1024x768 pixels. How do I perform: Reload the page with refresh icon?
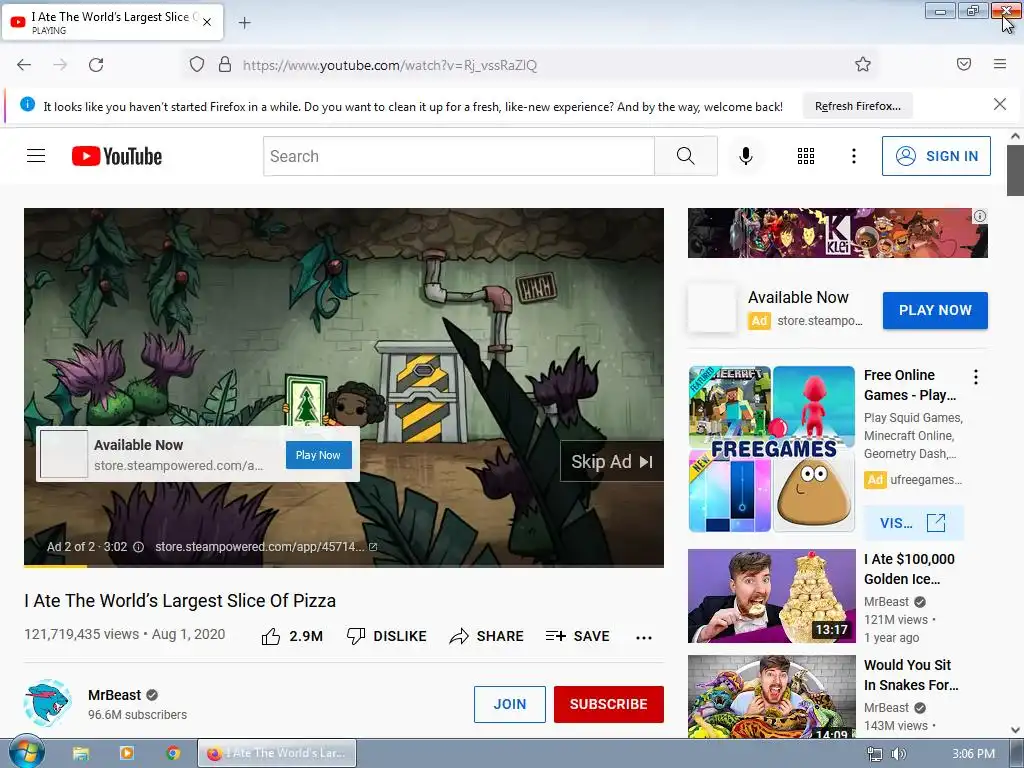pyautogui.click(x=96, y=65)
